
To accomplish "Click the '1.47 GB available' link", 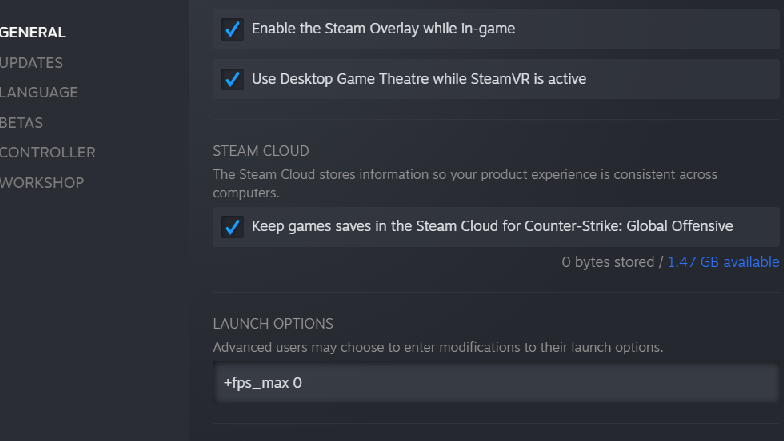I will click(723, 262).
